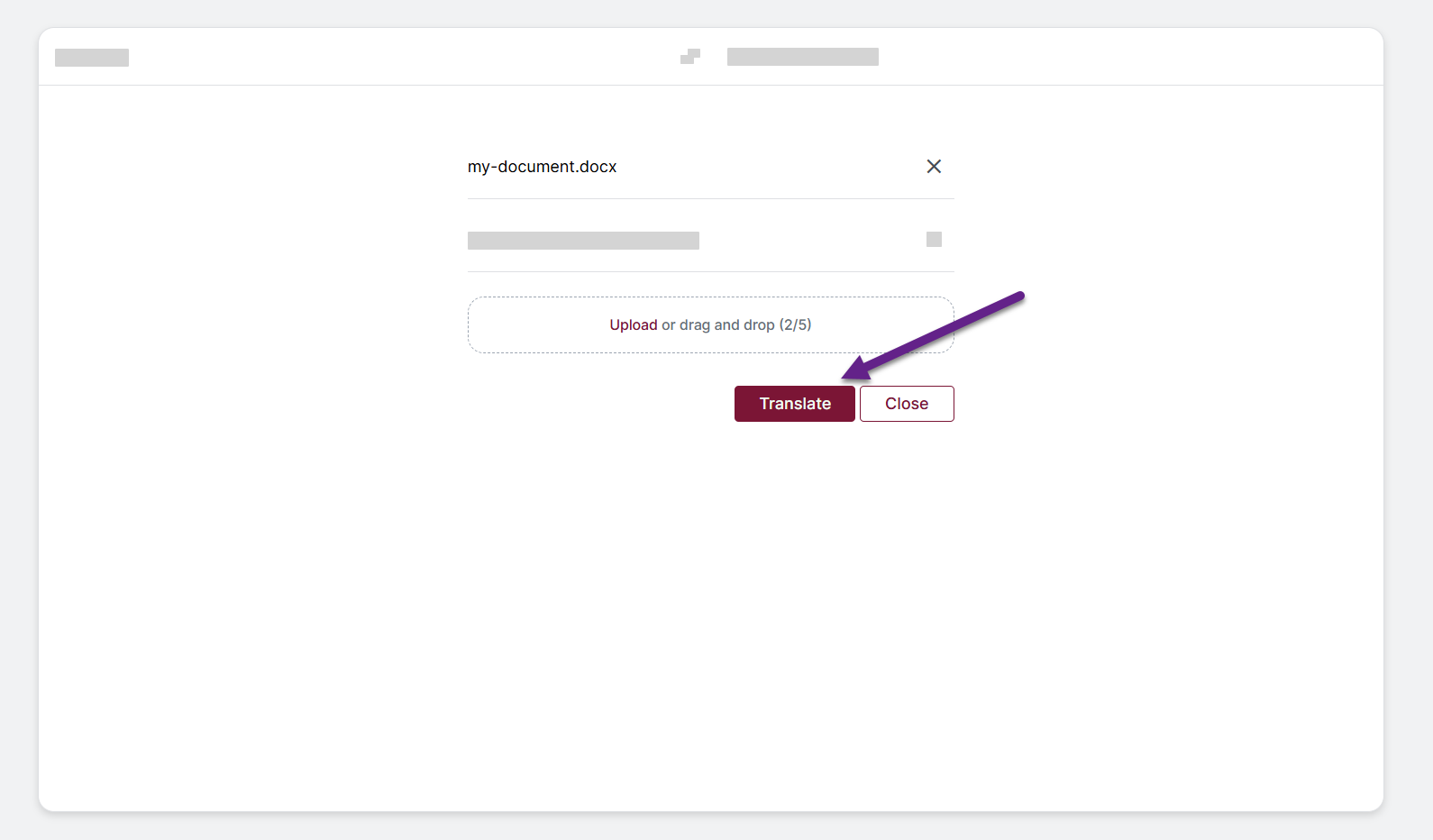Dismiss the dialog using the Close button
This screenshot has width=1433, height=840.
click(x=907, y=404)
